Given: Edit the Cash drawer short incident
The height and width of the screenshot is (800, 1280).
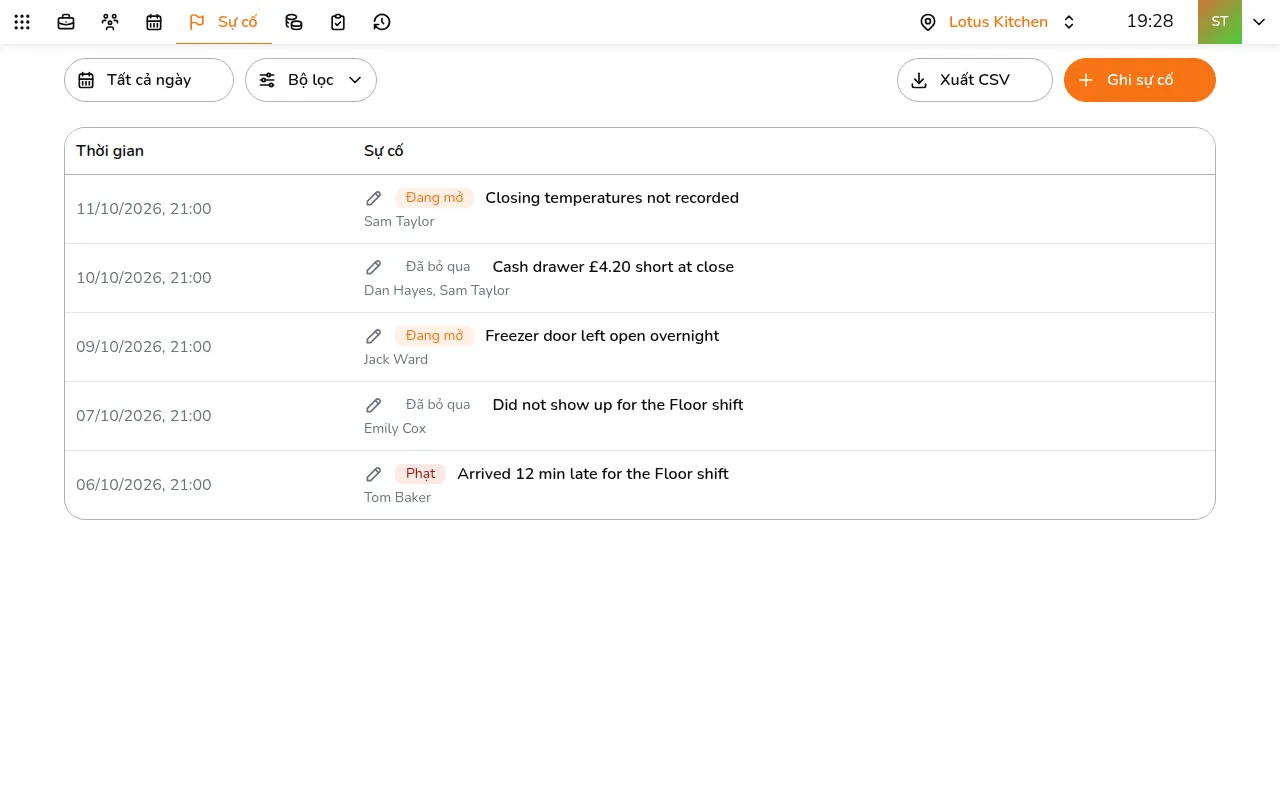Looking at the screenshot, I should pyautogui.click(x=374, y=267).
